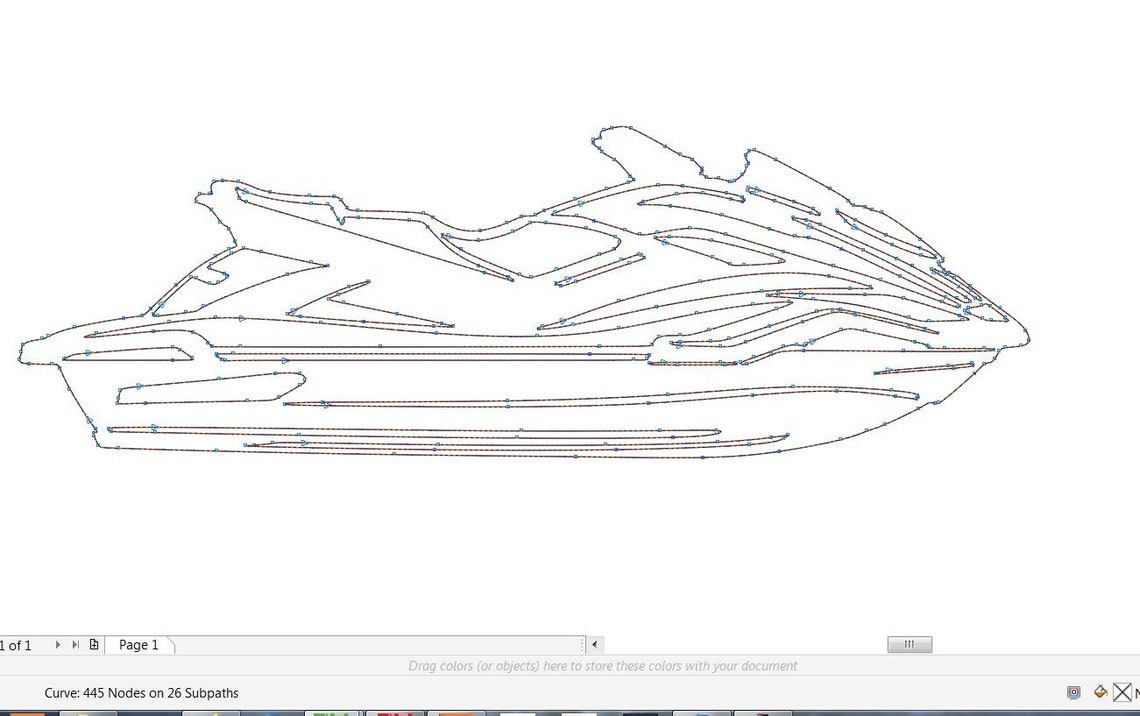
Task: Click the next page navigation arrow
Action: click(x=58, y=644)
